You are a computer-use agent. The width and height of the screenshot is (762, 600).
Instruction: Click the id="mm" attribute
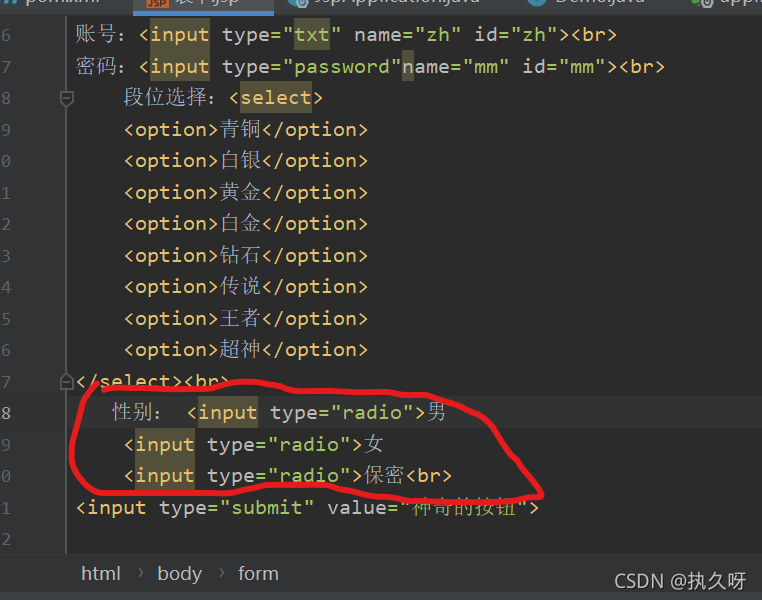[x=564, y=67]
